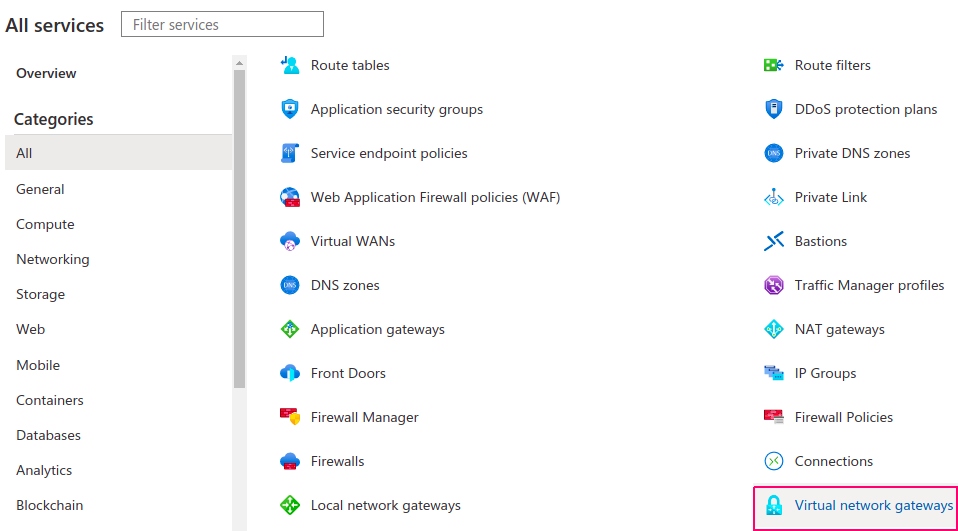Viewport: 958px width, 531px height.
Task: Click the Virtual WANs cloud icon
Action: pyautogui.click(x=290, y=241)
